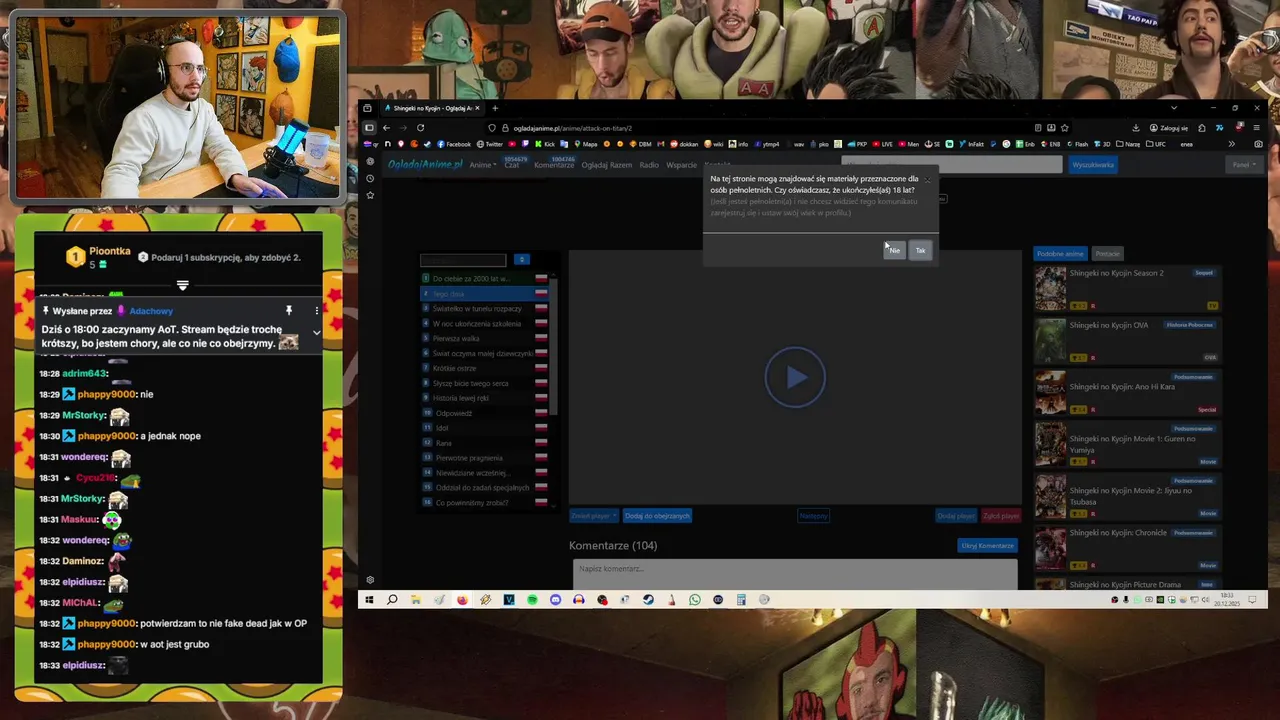The image size is (1280, 720).
Task: Open WhatsApp from the taskbar
Action: [x=695, y=600]
